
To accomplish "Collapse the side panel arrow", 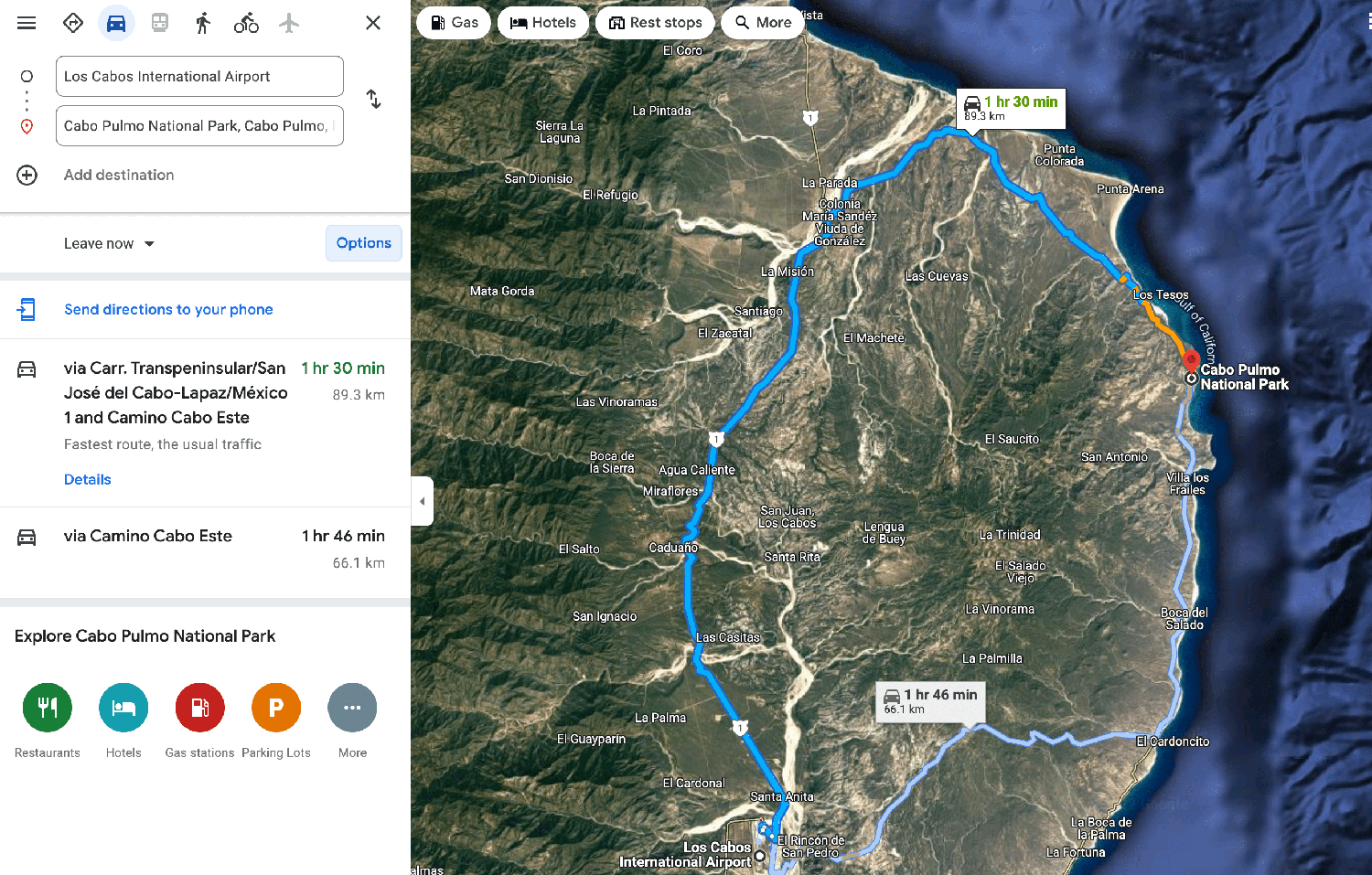I will click(x=422, y=501).
